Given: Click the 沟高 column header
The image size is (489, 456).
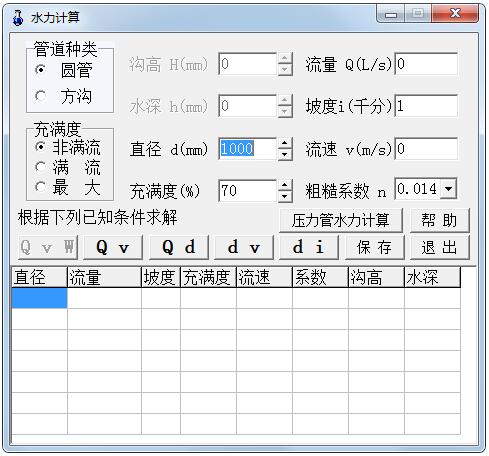Looking at the screenshot, I should [376, 277].
